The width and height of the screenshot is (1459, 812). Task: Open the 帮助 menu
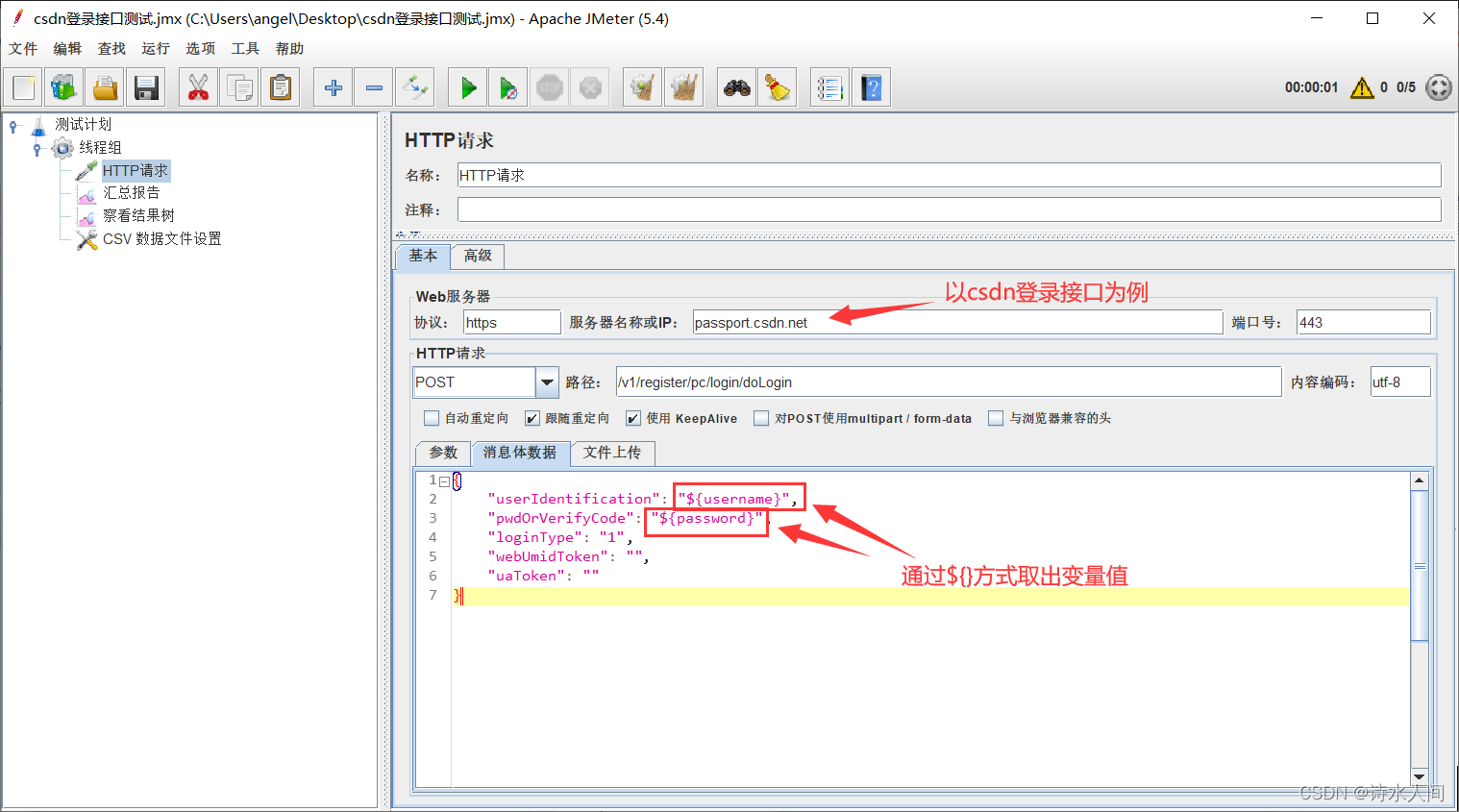[289, 48]
